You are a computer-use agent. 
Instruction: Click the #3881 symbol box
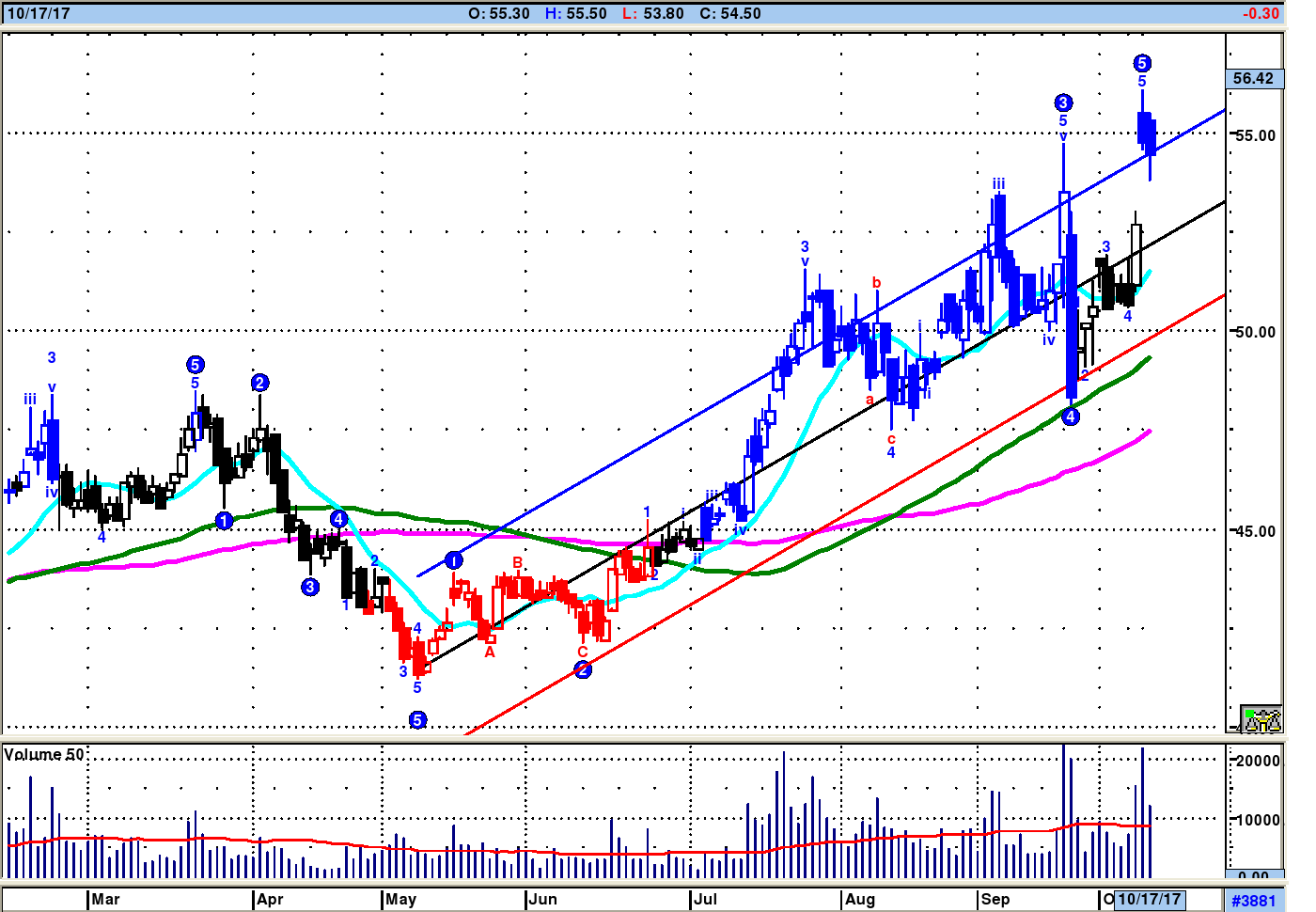[1254, 900]
